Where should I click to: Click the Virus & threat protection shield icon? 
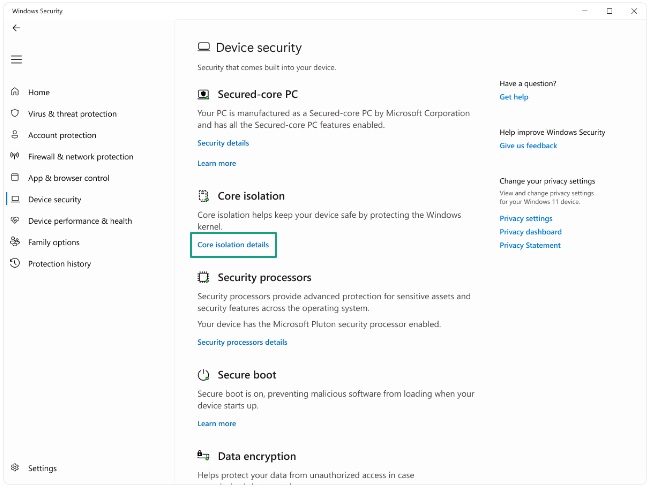(15, 113)
